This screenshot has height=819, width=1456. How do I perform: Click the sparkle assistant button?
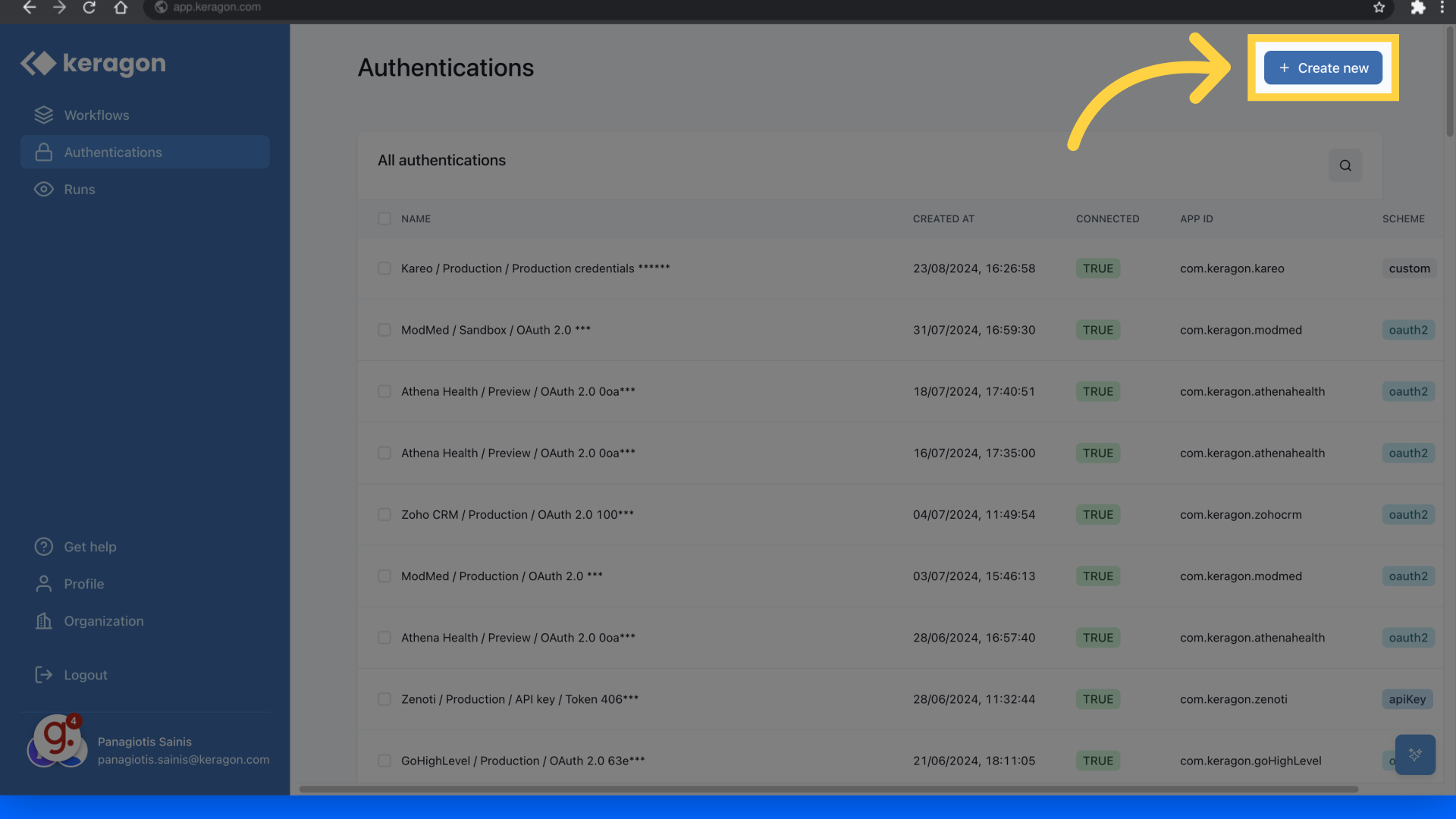click(1415, 755)
